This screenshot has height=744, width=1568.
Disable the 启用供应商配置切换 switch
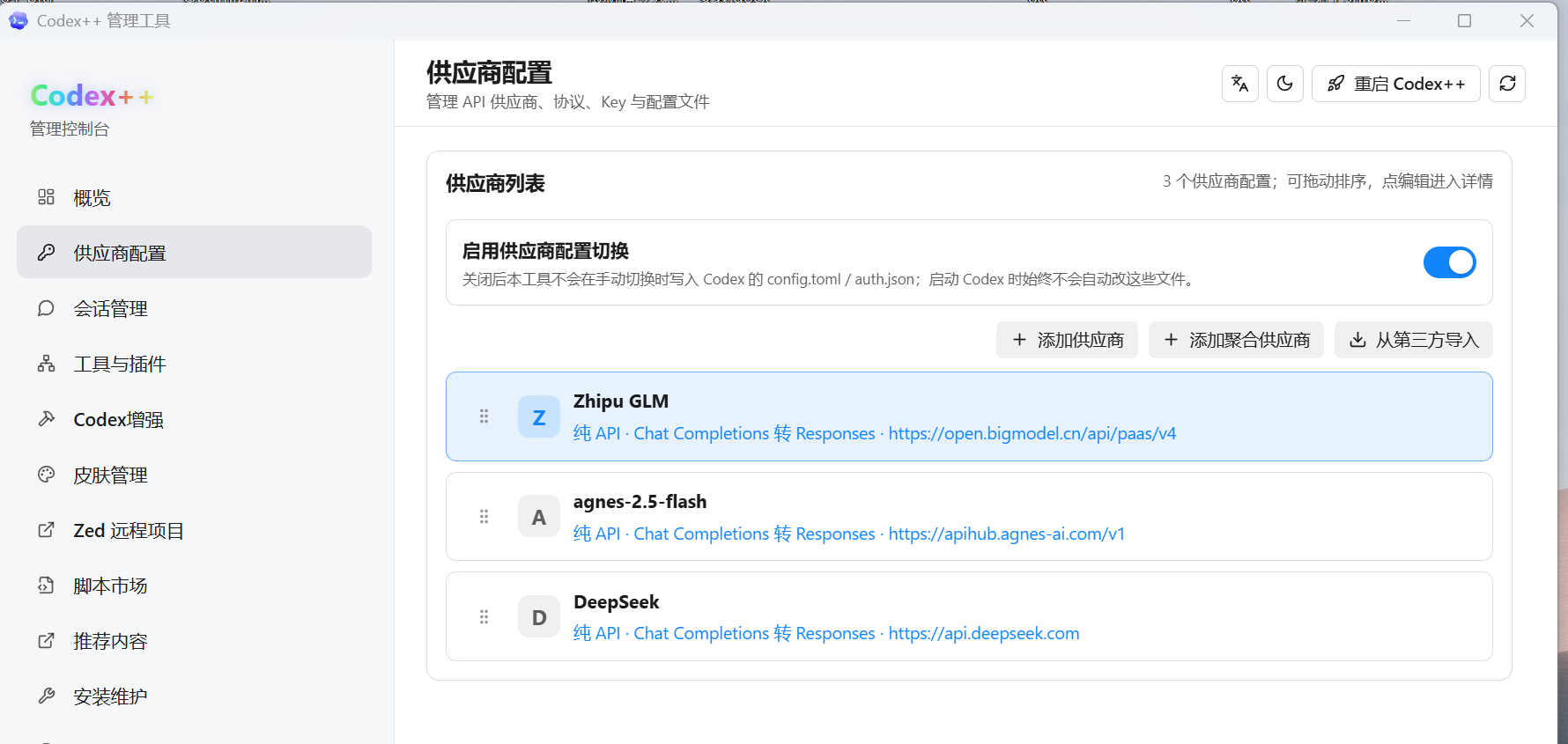[1449, 262]
